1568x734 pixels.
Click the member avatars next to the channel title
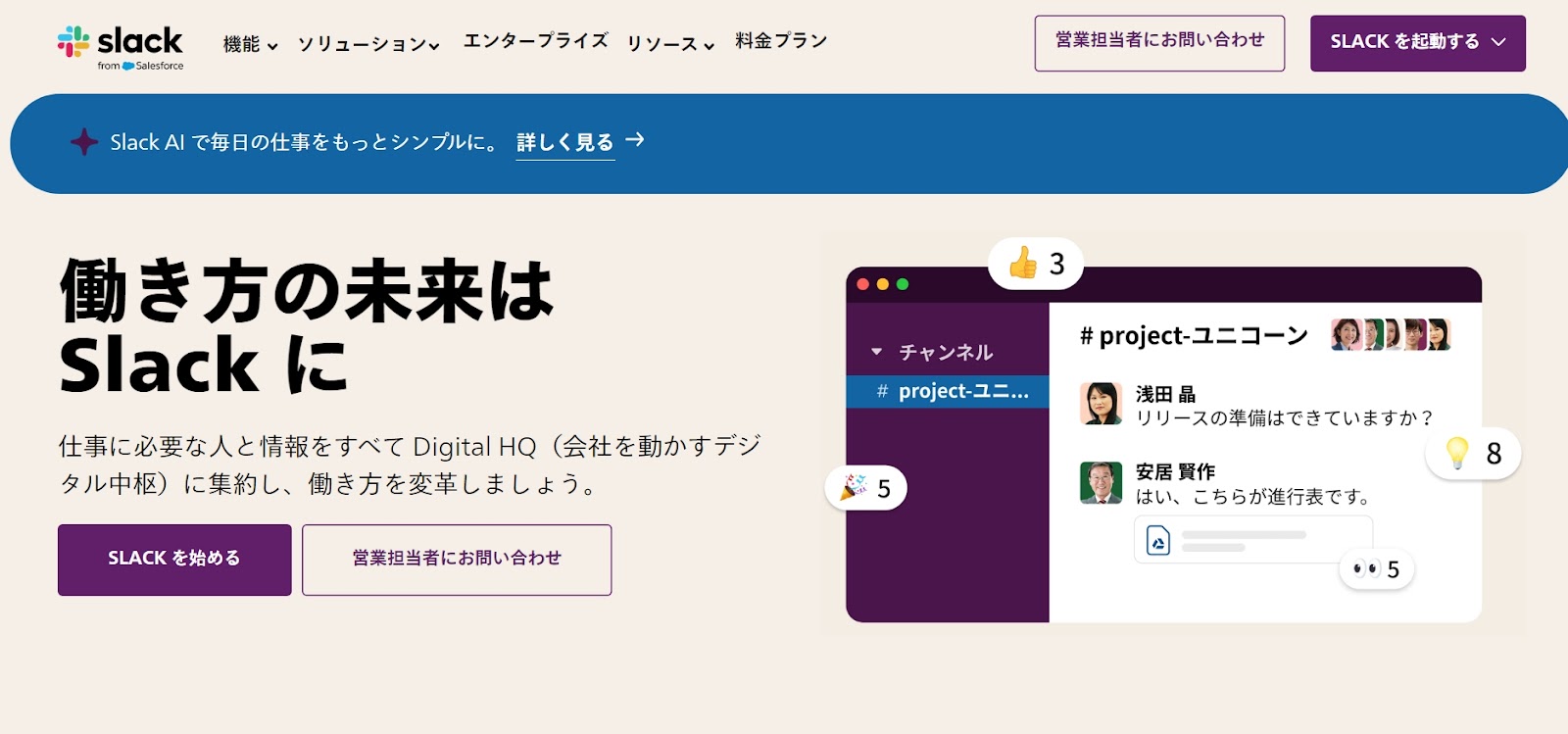(x=1390, y=334)
